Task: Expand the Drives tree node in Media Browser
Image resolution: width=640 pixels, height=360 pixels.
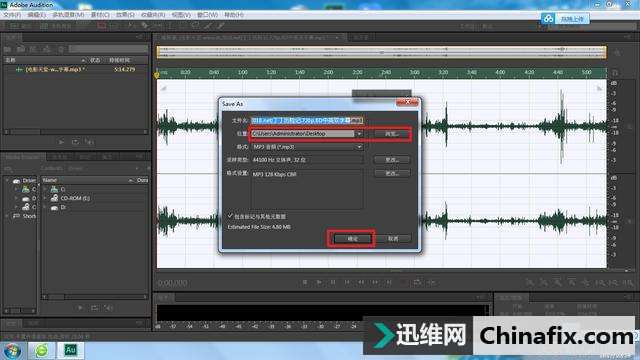Action: [x=7, y=180]
